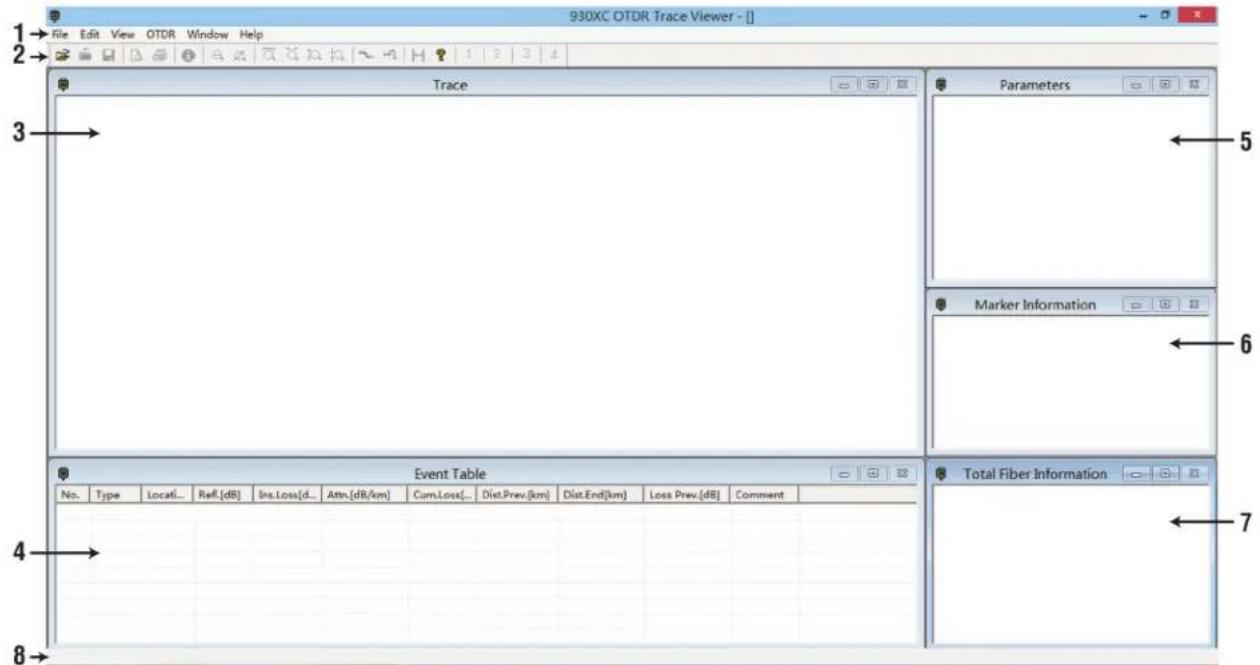
Task: Click the Cum.Loss column header
Action: (x=442, y=494)
